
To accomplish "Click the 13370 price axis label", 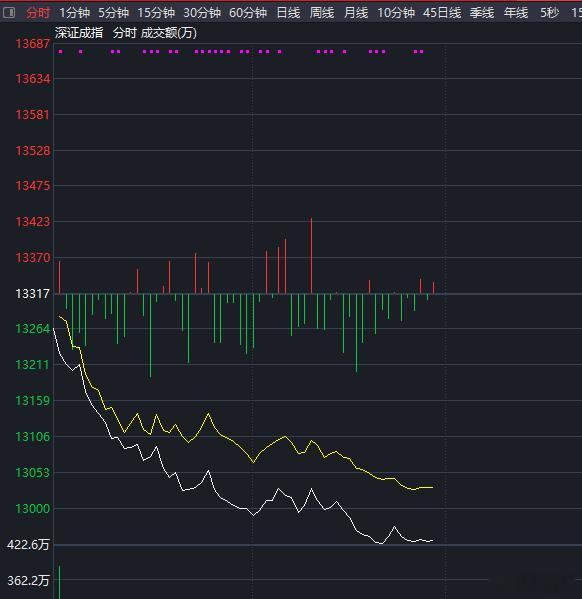I will 33,257.
